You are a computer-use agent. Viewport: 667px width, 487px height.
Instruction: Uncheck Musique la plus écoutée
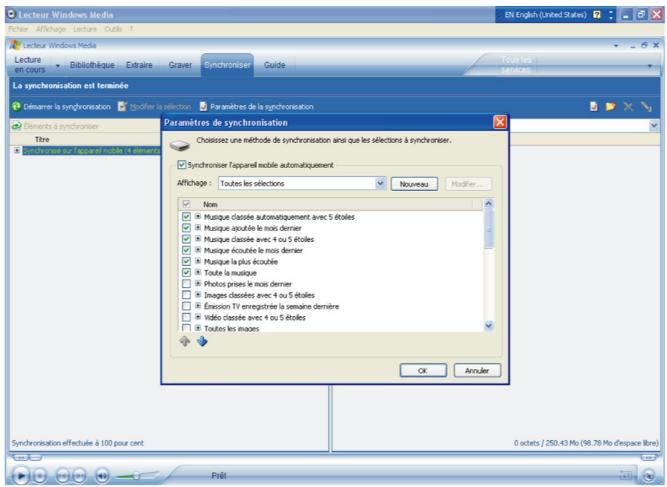pyautogui.click(x=186, y=261)
